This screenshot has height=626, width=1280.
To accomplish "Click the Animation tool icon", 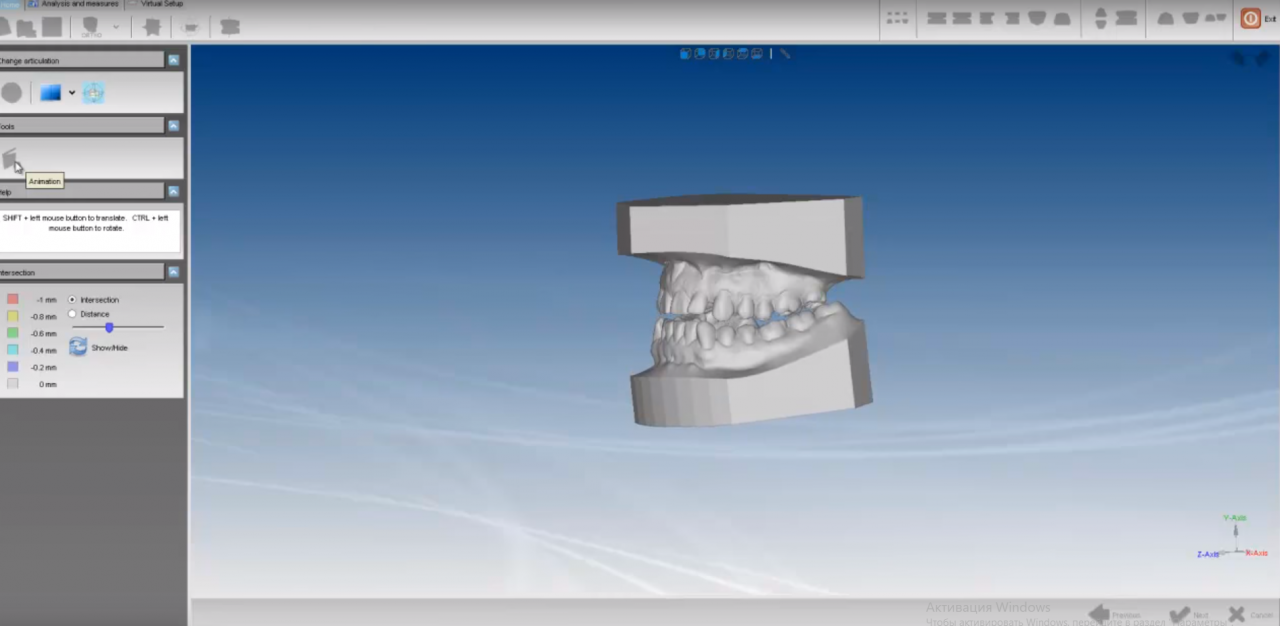I will click(11, 159).
